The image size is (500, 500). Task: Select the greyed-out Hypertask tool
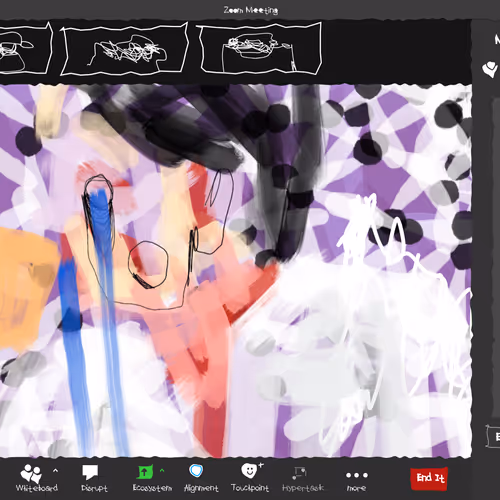point(303,480)
